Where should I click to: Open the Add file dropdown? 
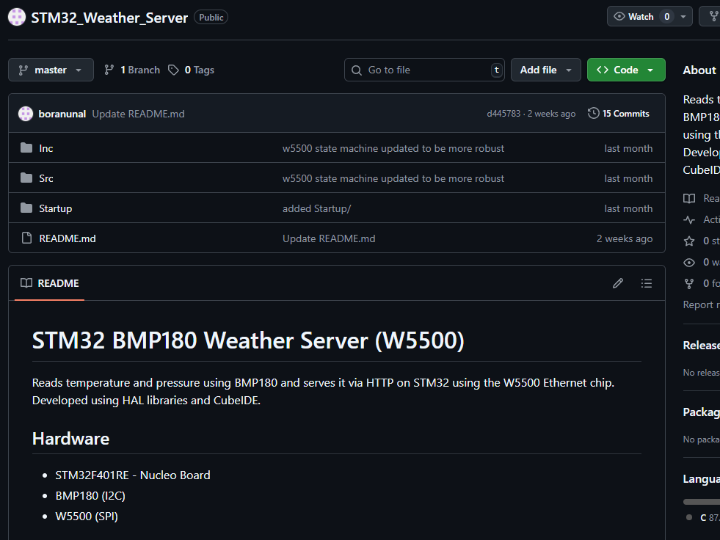click(x=546, y=70)
